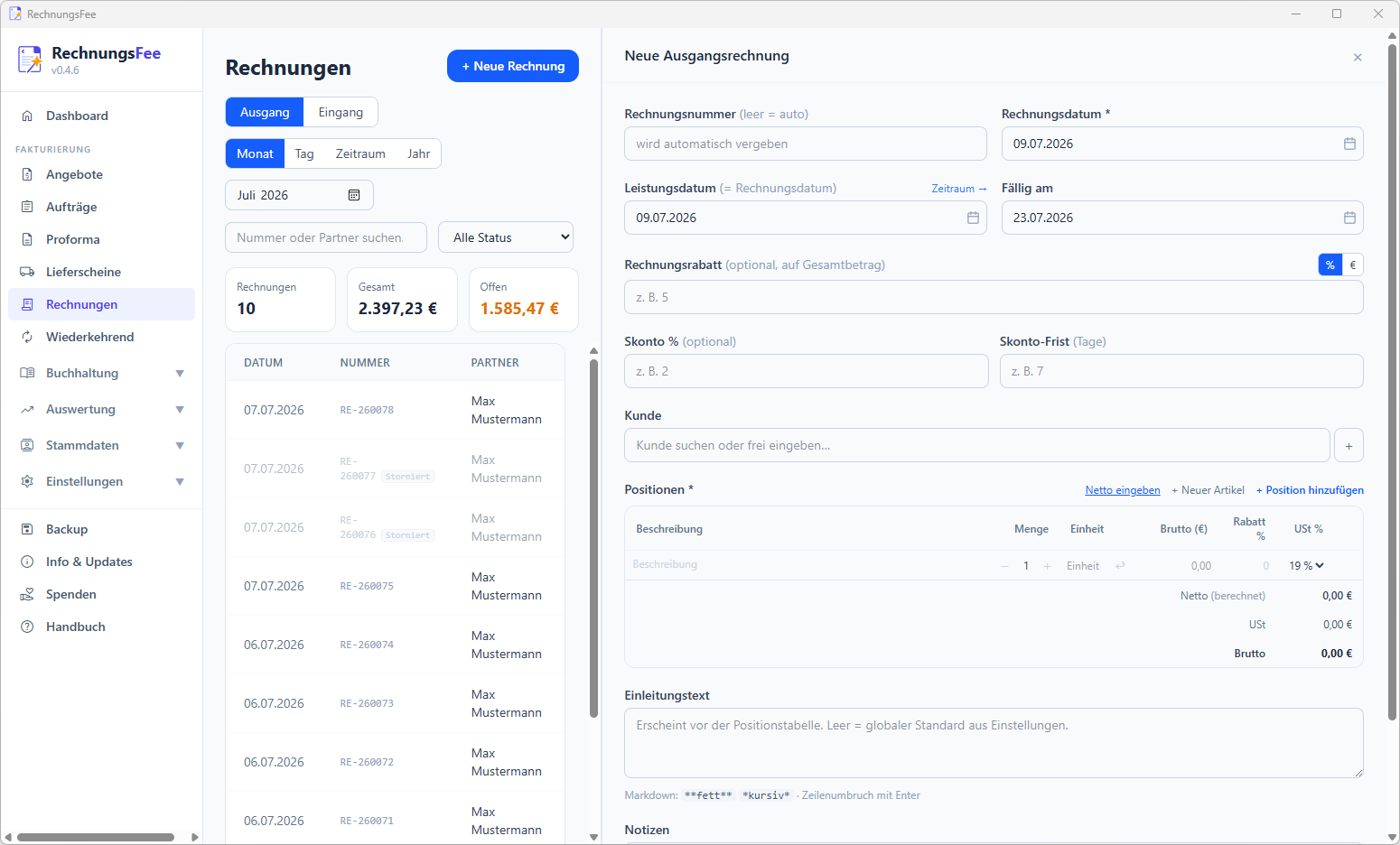
Task: Open Lieferscheine with the truck icon
Action: click(x=101, y=272)
